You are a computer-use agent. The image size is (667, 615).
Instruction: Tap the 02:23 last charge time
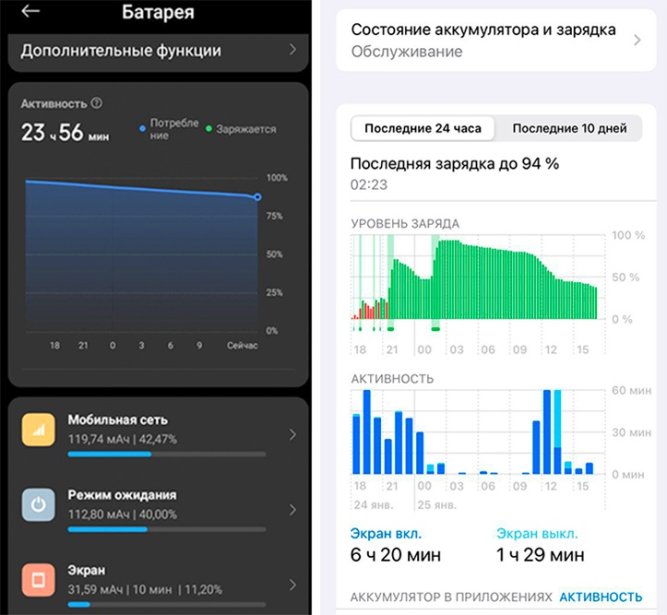pyautogui.click(x=369, y=185)
